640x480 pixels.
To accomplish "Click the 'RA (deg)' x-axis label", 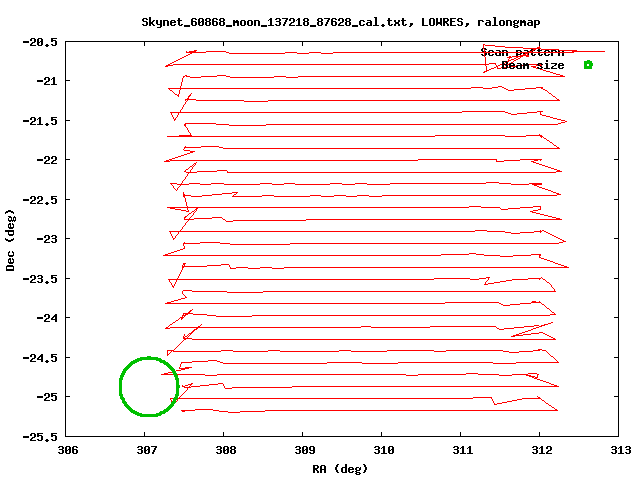I will tap(340, 469).
